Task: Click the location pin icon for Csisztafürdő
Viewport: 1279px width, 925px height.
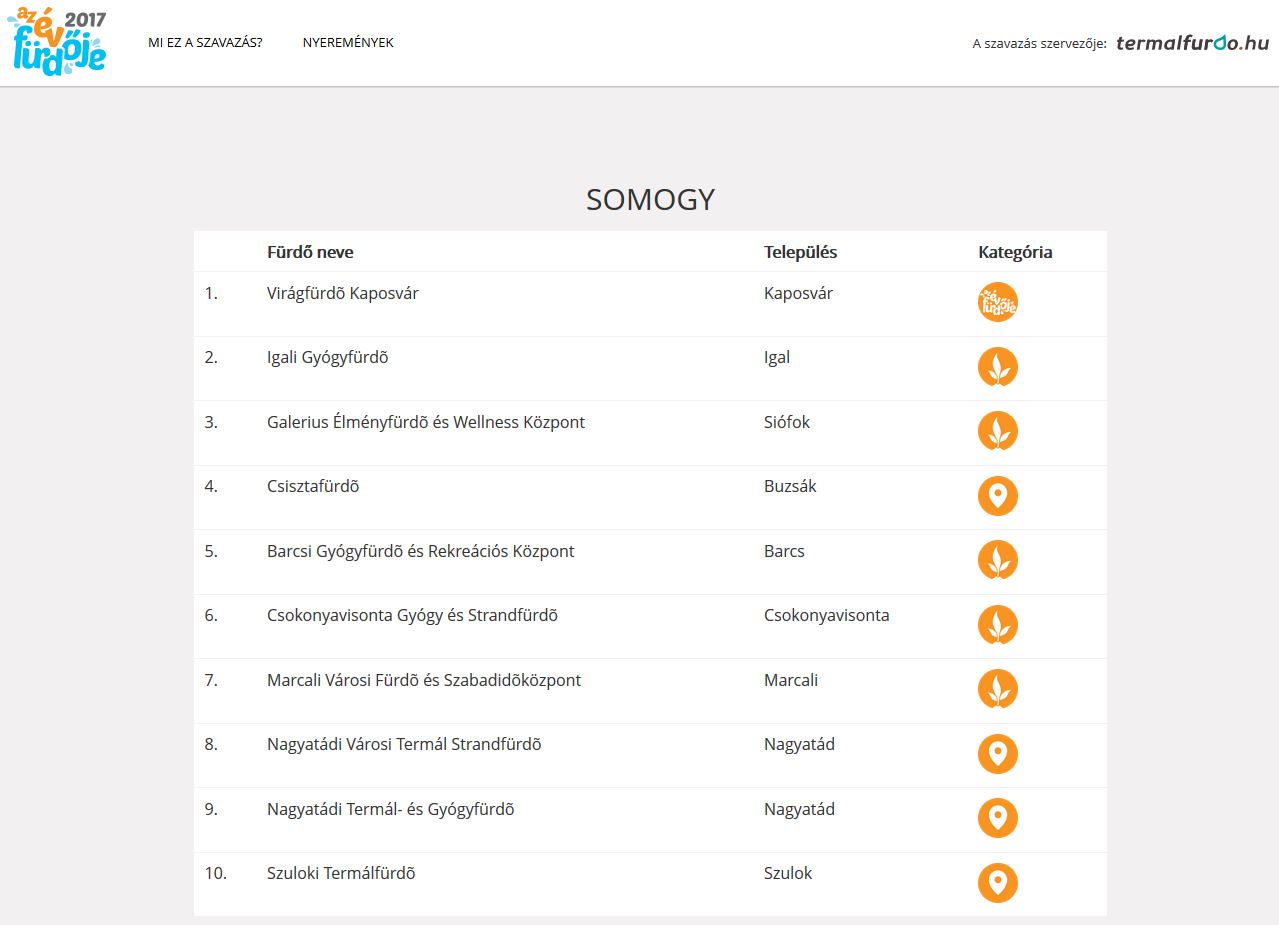Action: [997, 496]
